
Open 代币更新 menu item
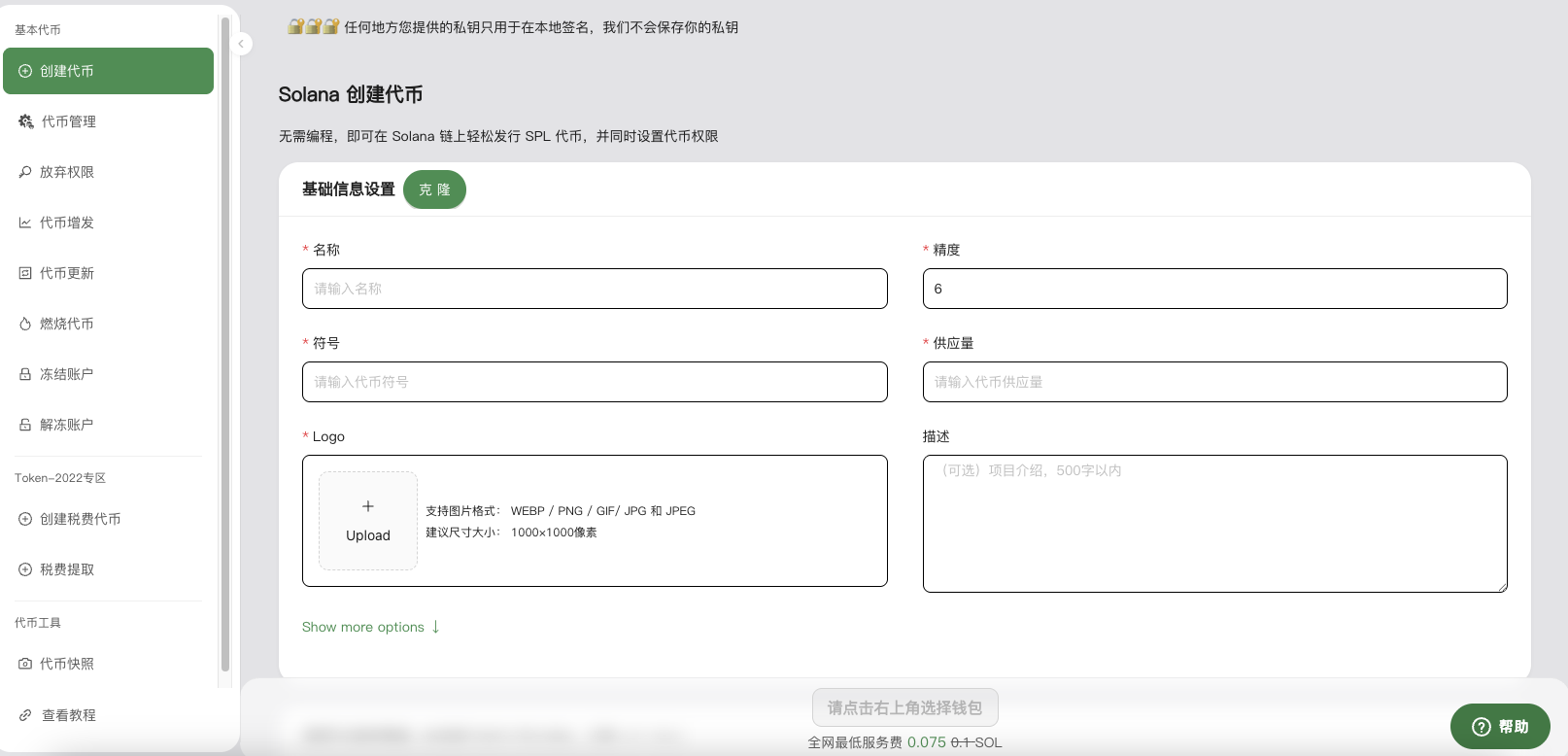click(x=108, y=273)
